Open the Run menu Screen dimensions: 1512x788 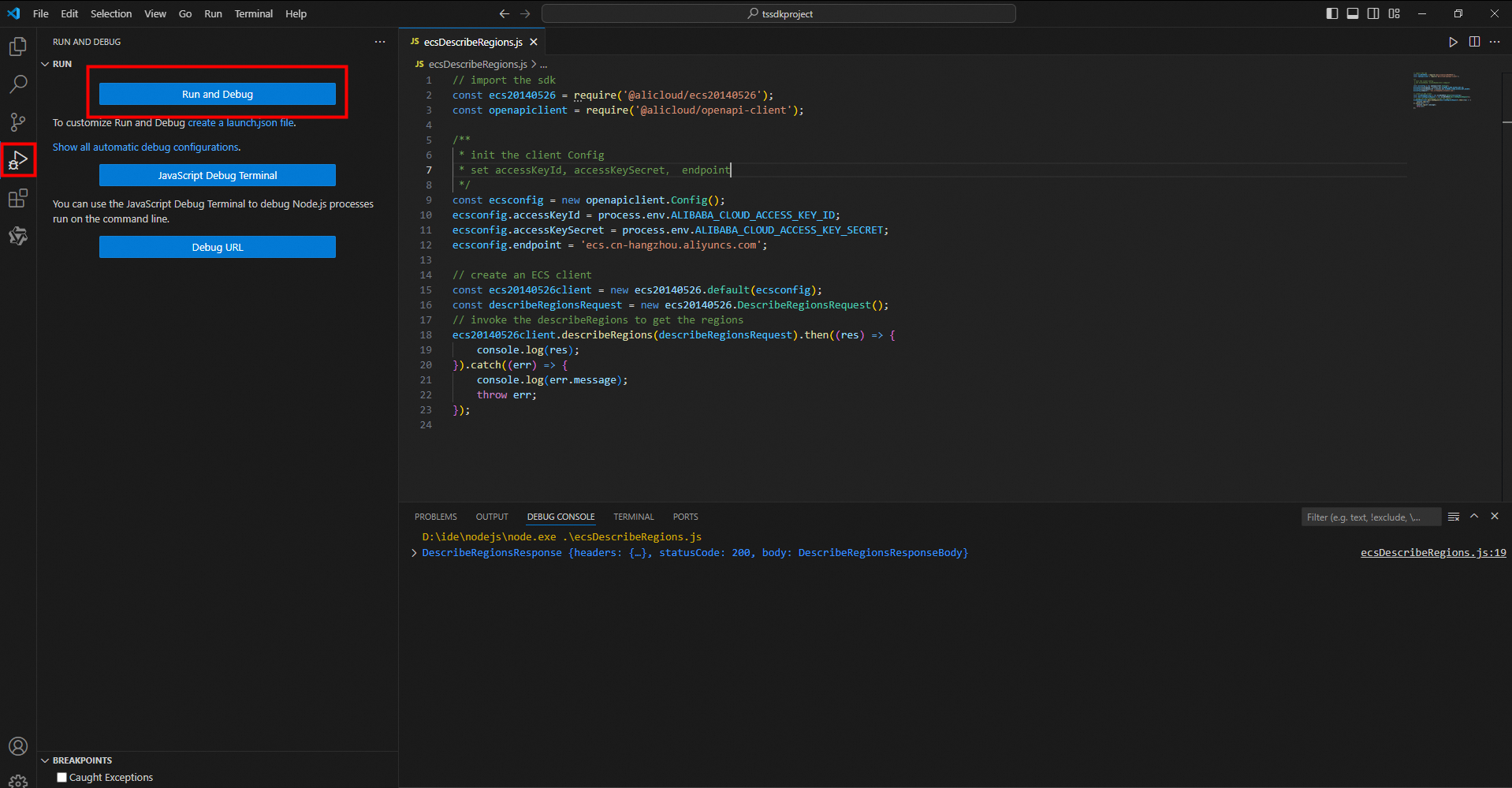coord(213,13)
